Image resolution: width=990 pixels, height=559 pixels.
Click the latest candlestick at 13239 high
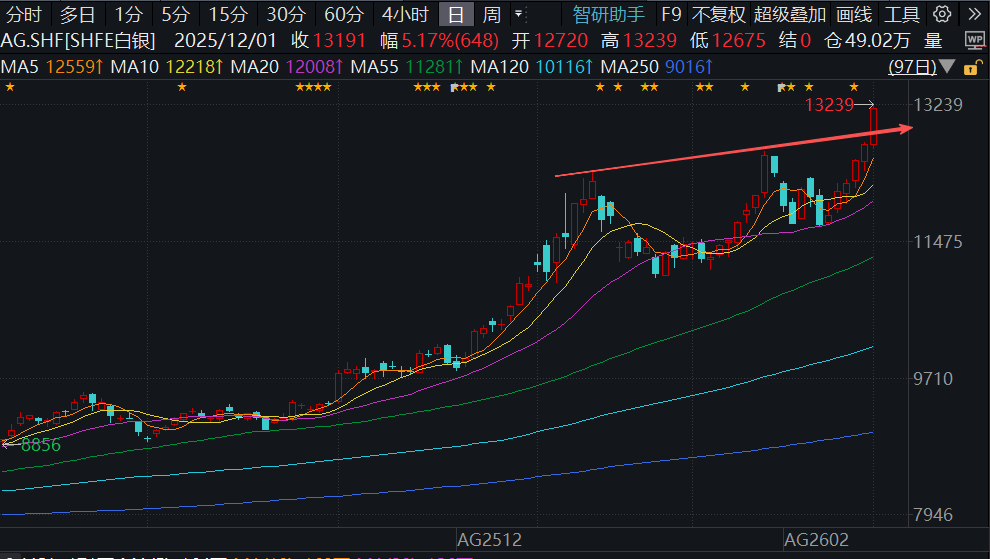[x=874, y=126]
